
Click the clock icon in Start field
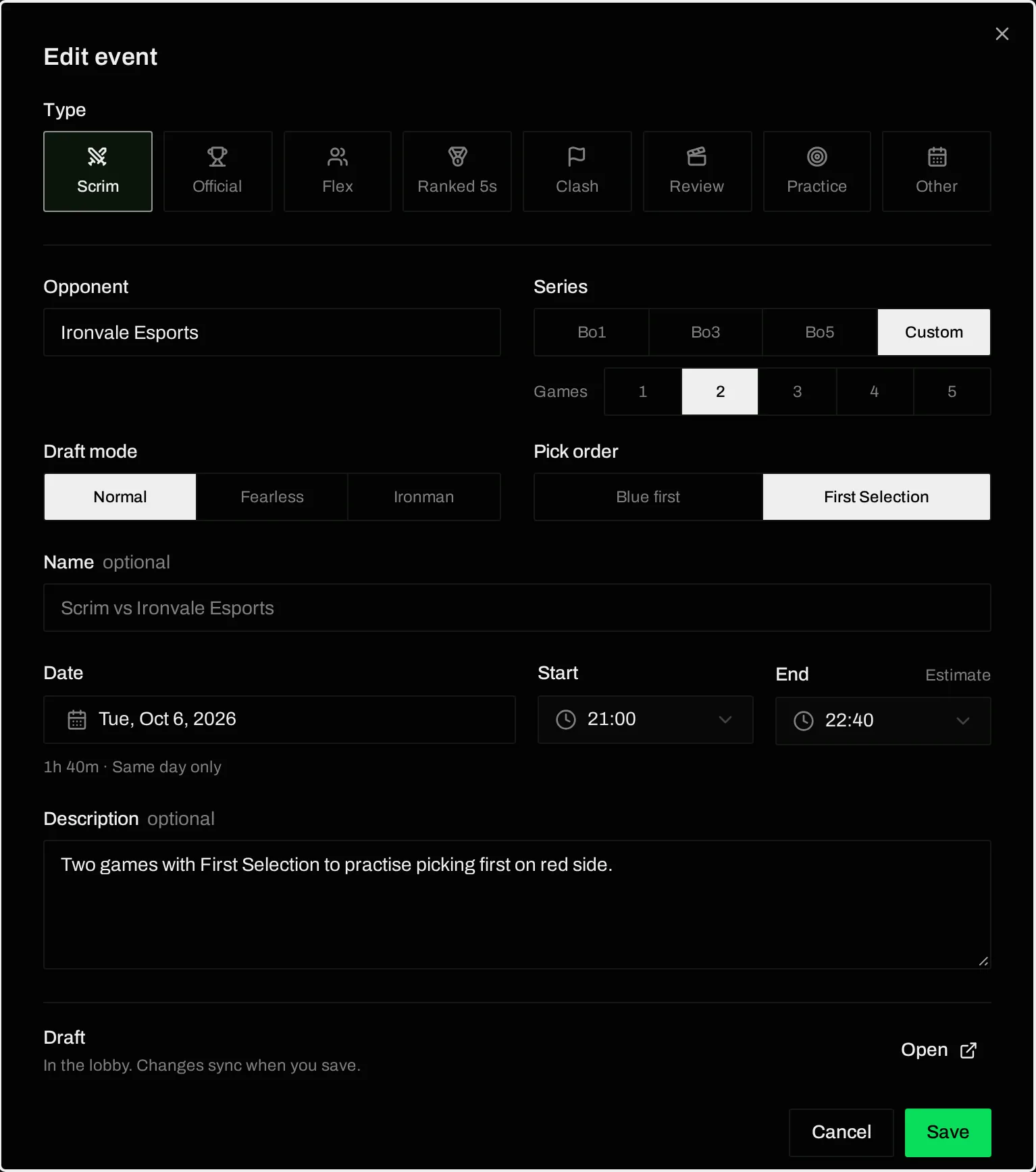(x=566, y=720)
